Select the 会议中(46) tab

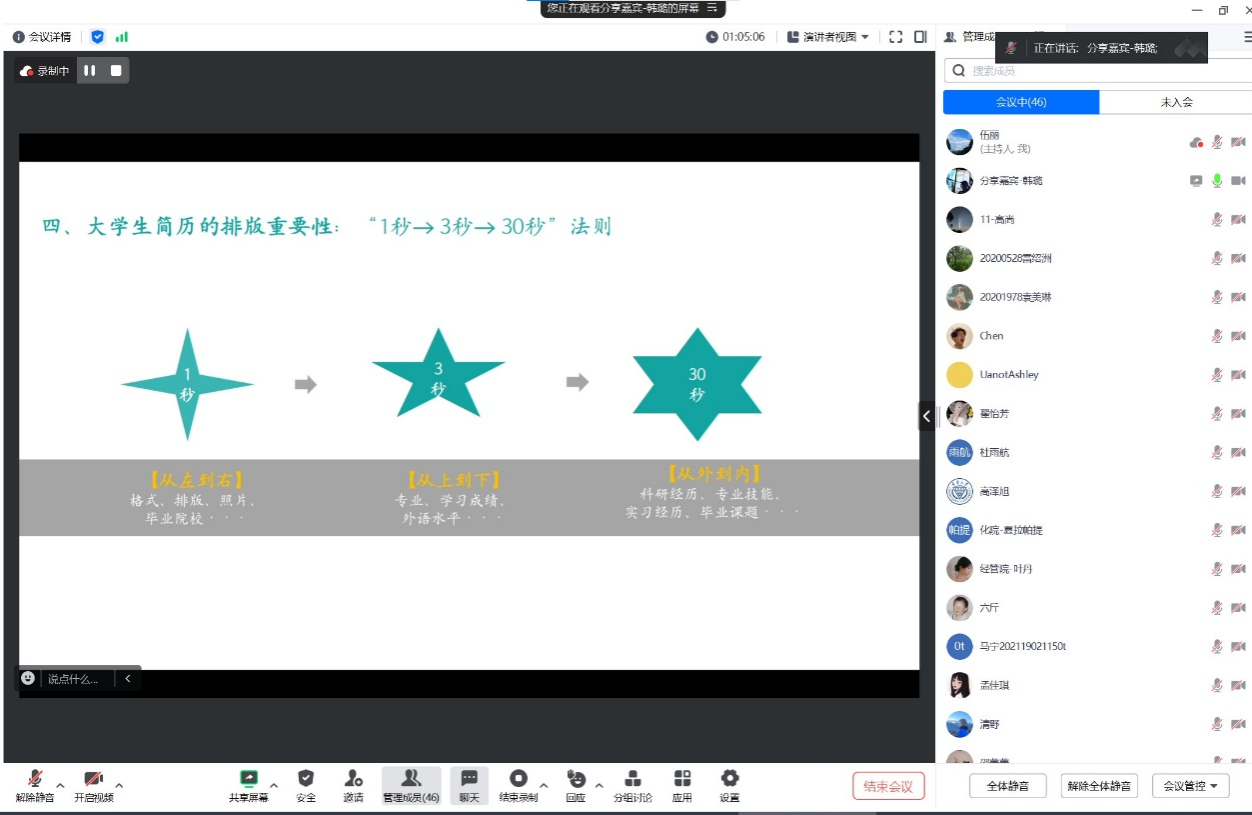pos(1021,102)
